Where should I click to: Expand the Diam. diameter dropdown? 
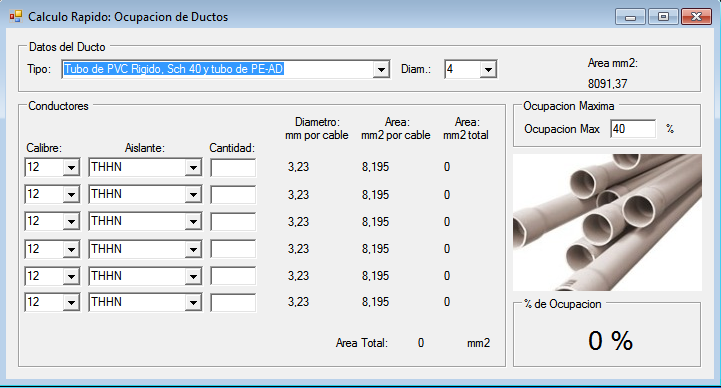click(x=470, y=69)
